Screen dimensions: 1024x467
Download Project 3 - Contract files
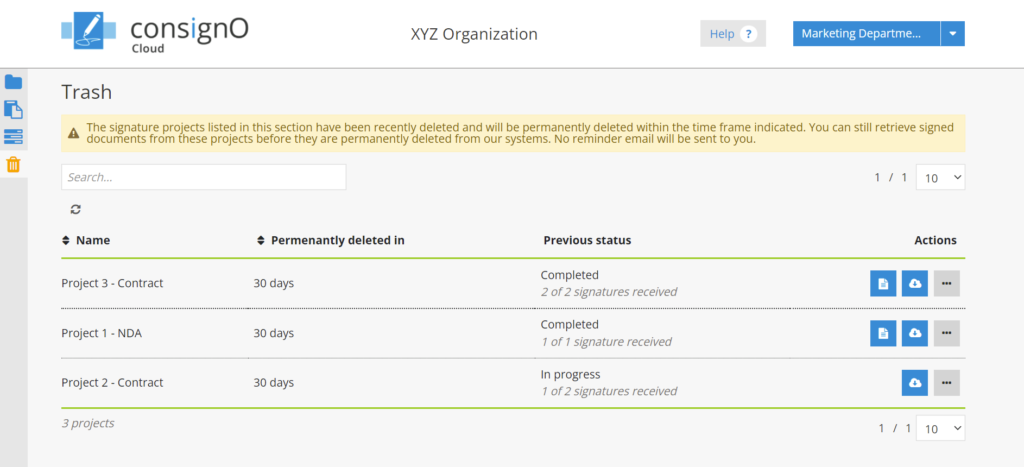tap(915, 284)
